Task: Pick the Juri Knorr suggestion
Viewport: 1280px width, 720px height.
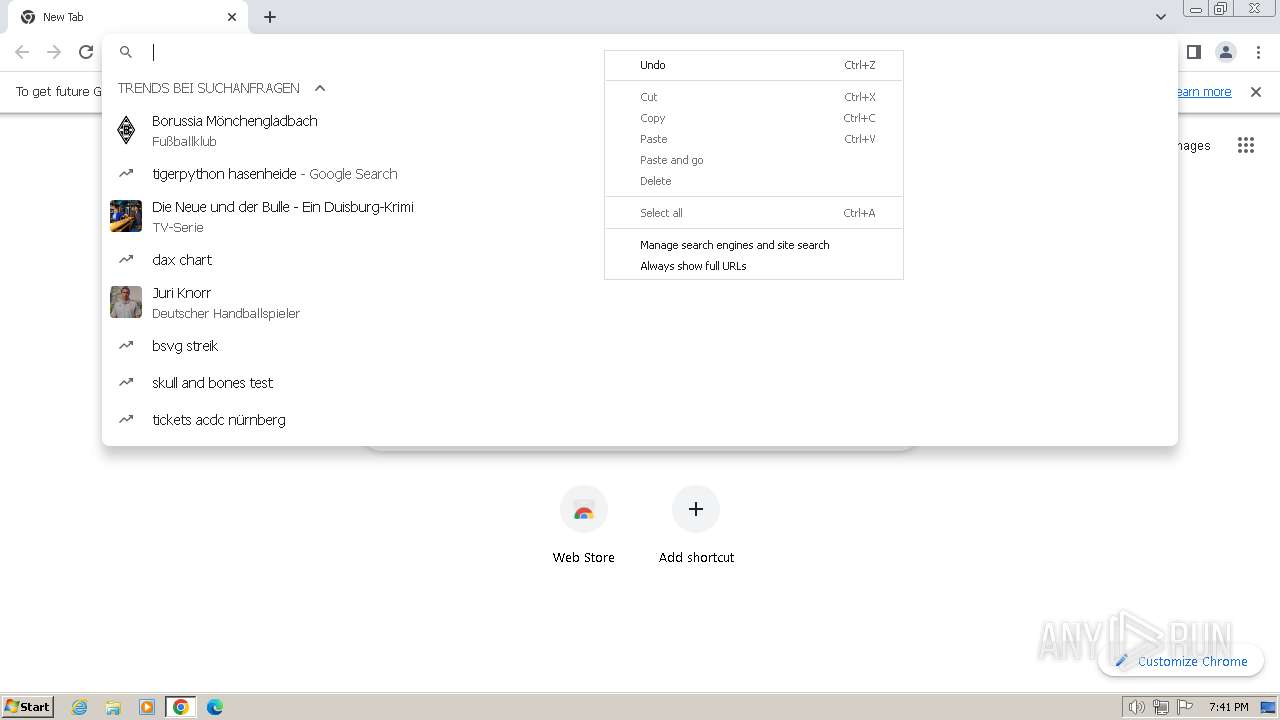Action: click(x=640, y=302)
